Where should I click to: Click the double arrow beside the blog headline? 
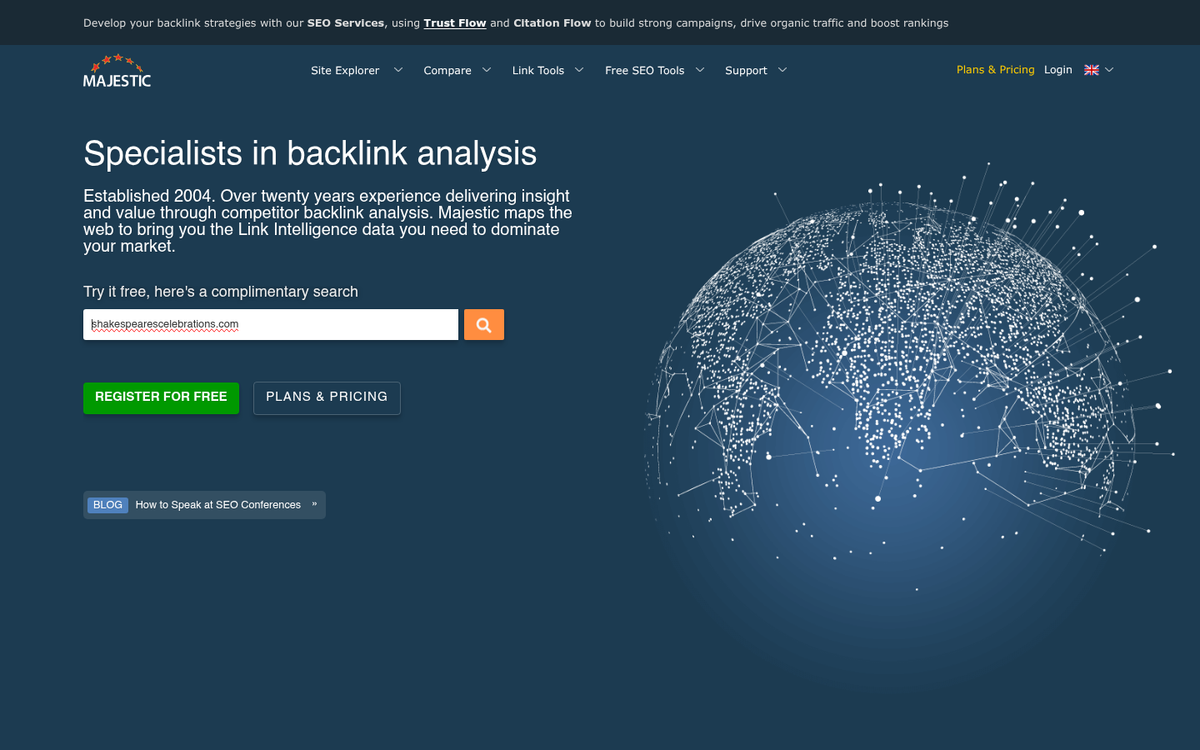[x=314, y=504]
